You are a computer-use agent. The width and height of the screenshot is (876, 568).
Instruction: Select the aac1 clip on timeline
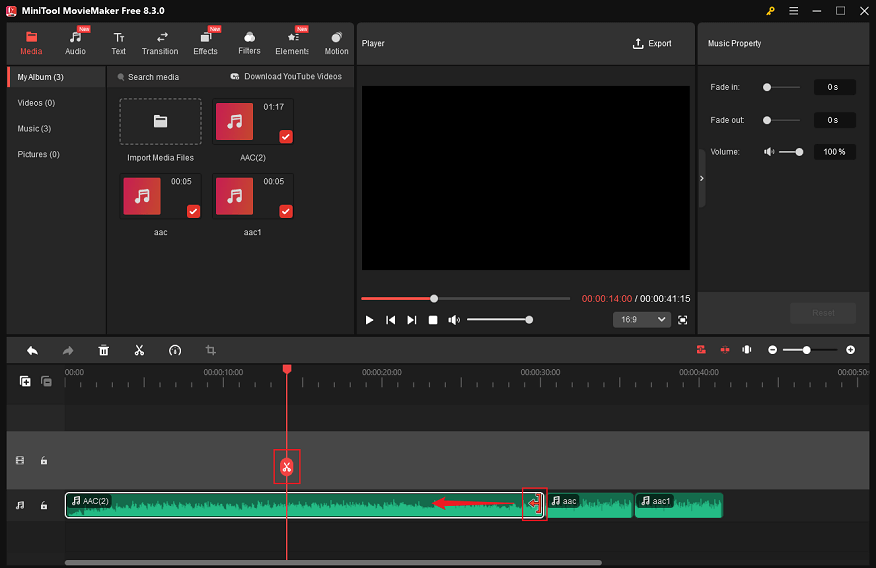pos(679,505)
